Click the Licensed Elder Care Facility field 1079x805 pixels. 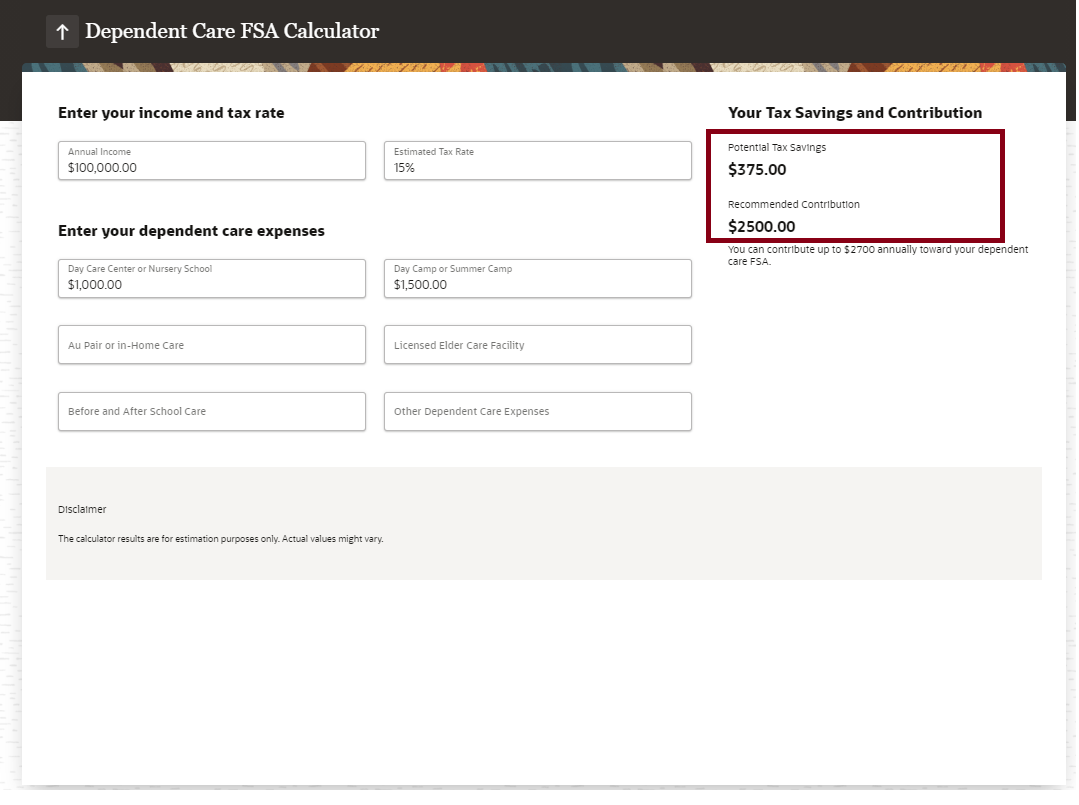coord(537,345)
